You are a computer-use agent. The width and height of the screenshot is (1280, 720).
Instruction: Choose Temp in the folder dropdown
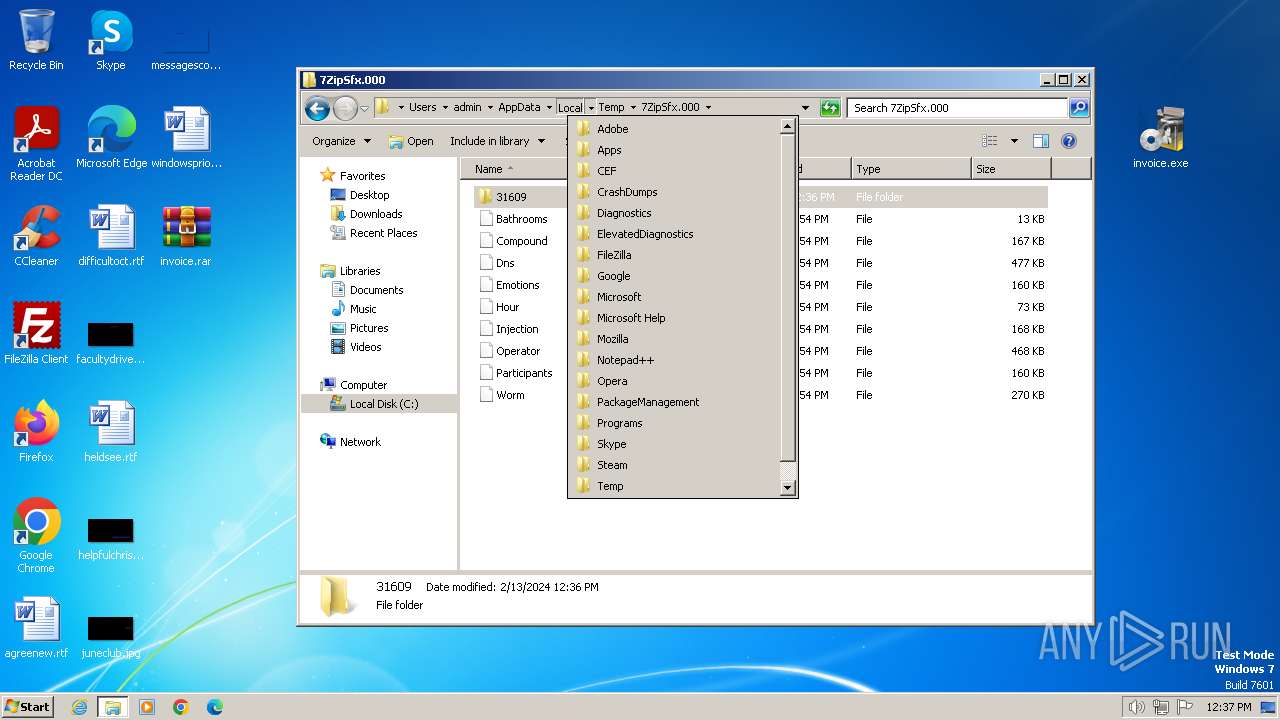[x=675, y=486]
